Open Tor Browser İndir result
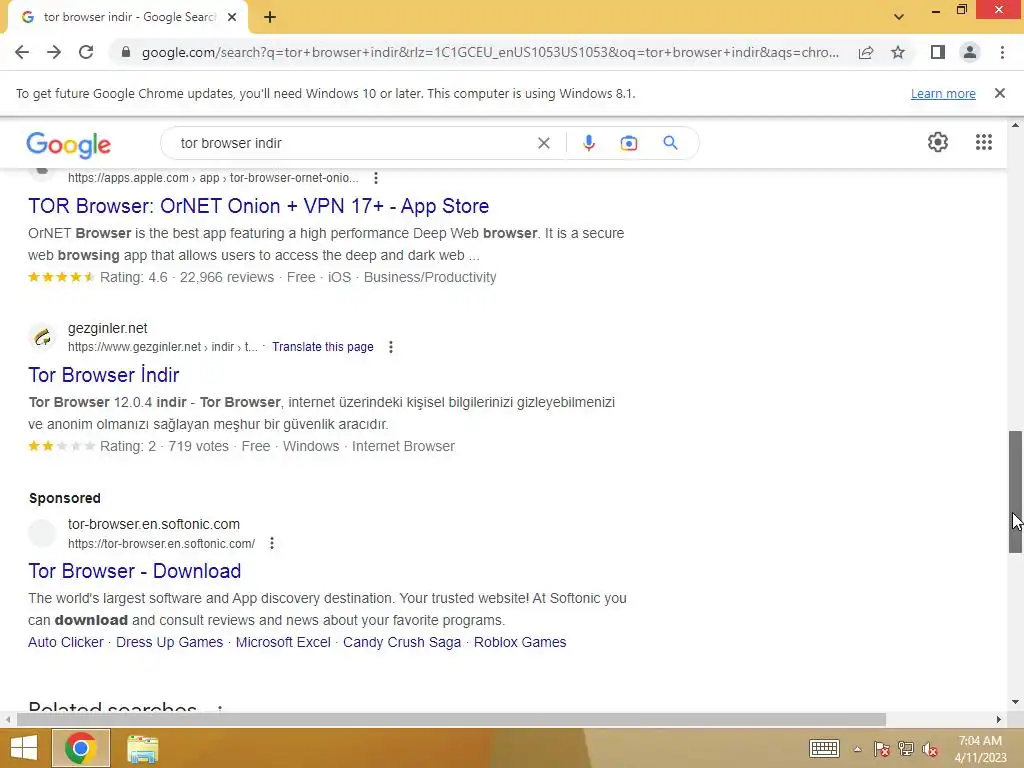The width and height of the screenshot is (1024, 768). [104, 375]
